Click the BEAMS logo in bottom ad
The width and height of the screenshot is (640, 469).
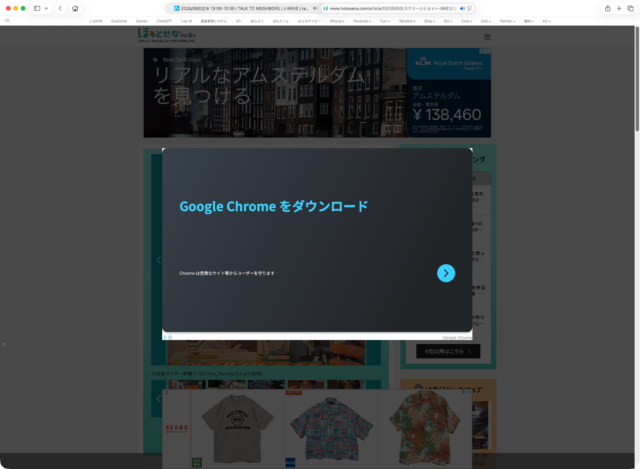tap(177, 428)
